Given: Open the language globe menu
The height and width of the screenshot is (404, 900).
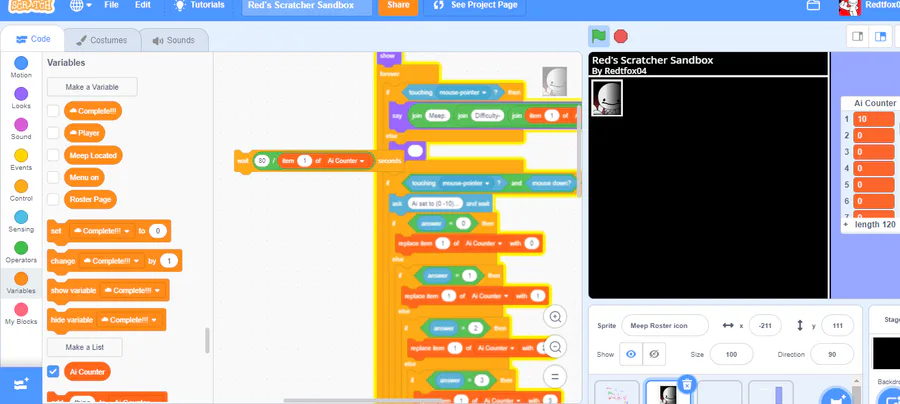Looking at the screenshot, I should (80, 5).
